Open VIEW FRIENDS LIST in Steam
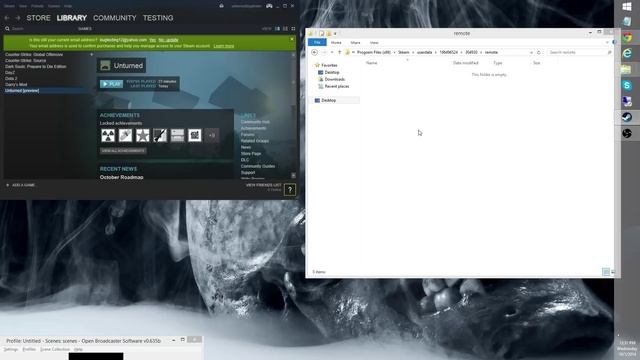 [264, 185]
